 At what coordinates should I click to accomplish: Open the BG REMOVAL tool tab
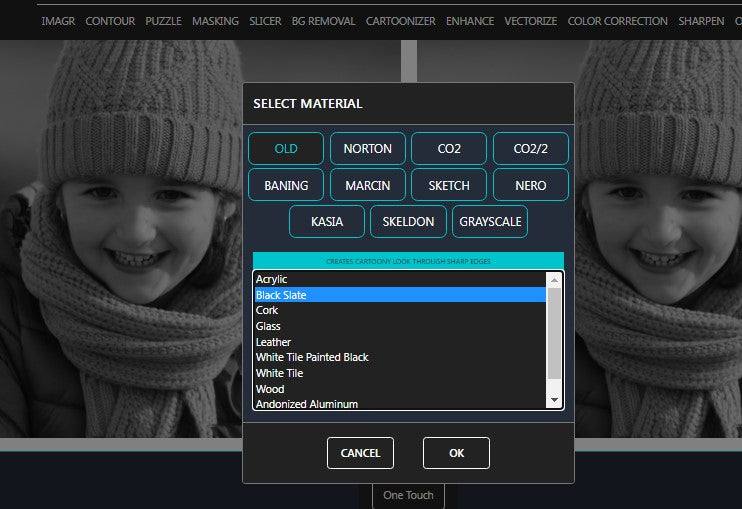(324, 21)
